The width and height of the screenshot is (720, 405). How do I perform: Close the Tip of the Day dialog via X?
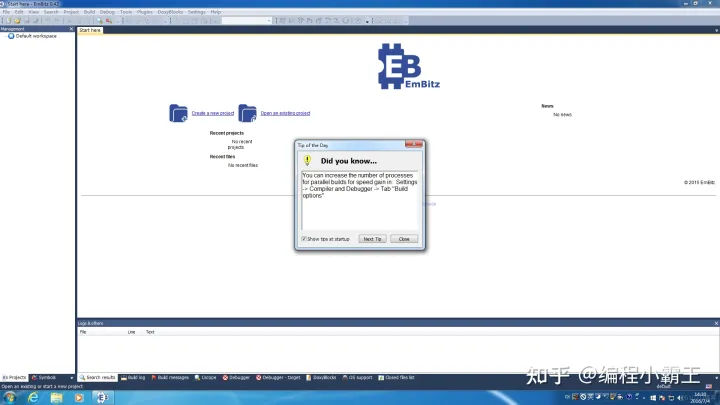pyautogui.click(x=414, y=144)
